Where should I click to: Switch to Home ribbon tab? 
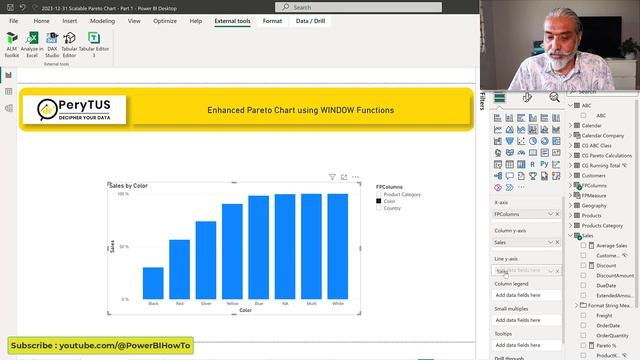pos(41,21)
